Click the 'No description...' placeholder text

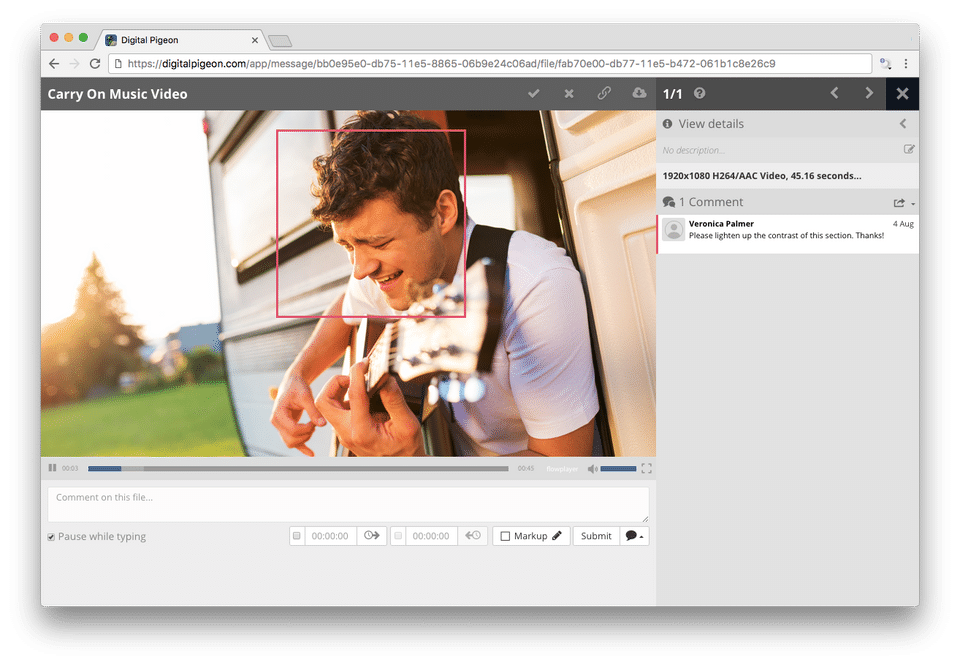[x=693, y=150]
